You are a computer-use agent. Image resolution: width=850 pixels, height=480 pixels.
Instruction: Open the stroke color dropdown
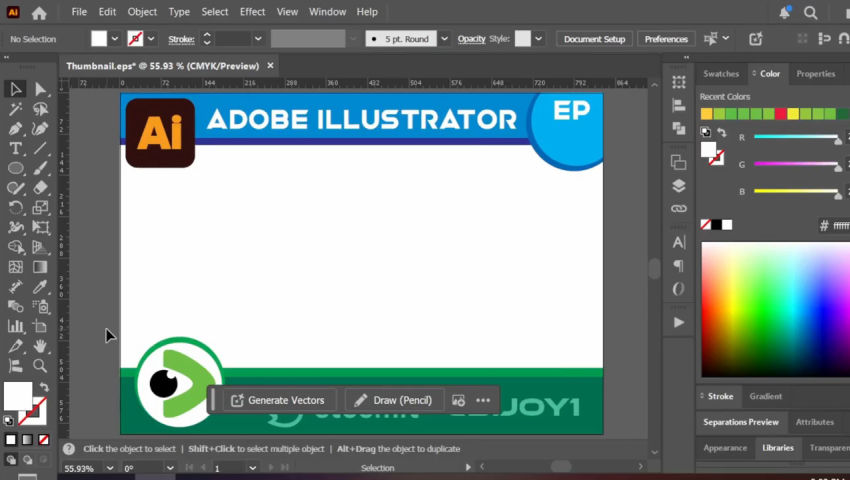click(x=151, y=39)
